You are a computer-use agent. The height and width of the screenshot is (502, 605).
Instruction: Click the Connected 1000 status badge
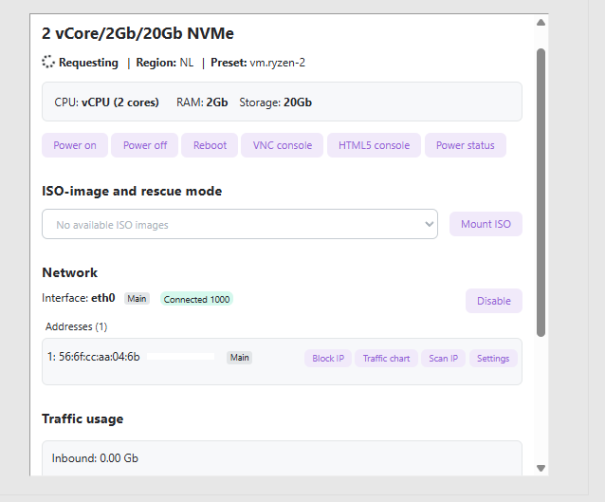[196, 299]
